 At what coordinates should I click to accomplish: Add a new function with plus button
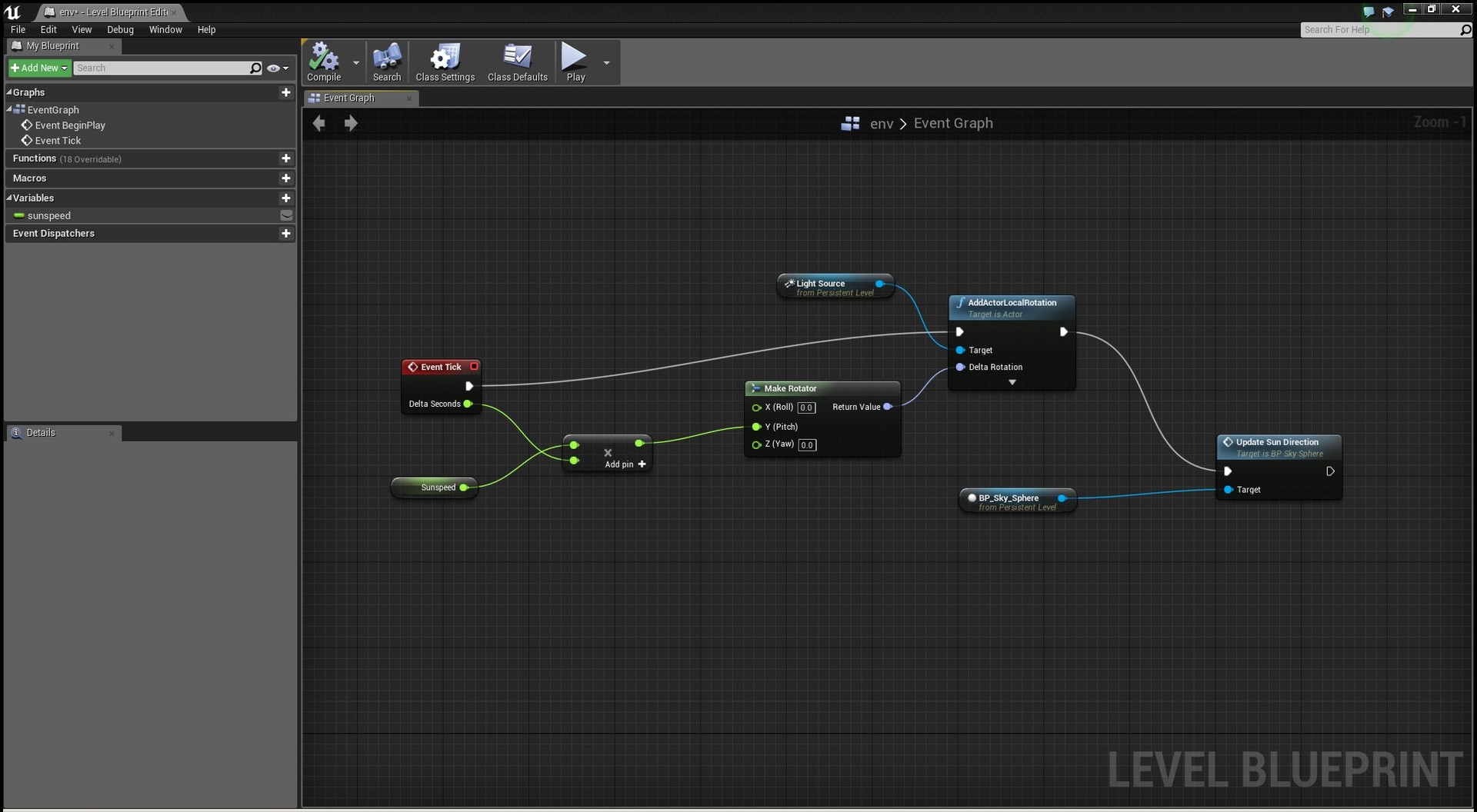pyautogui.click(x=286, y=158)
